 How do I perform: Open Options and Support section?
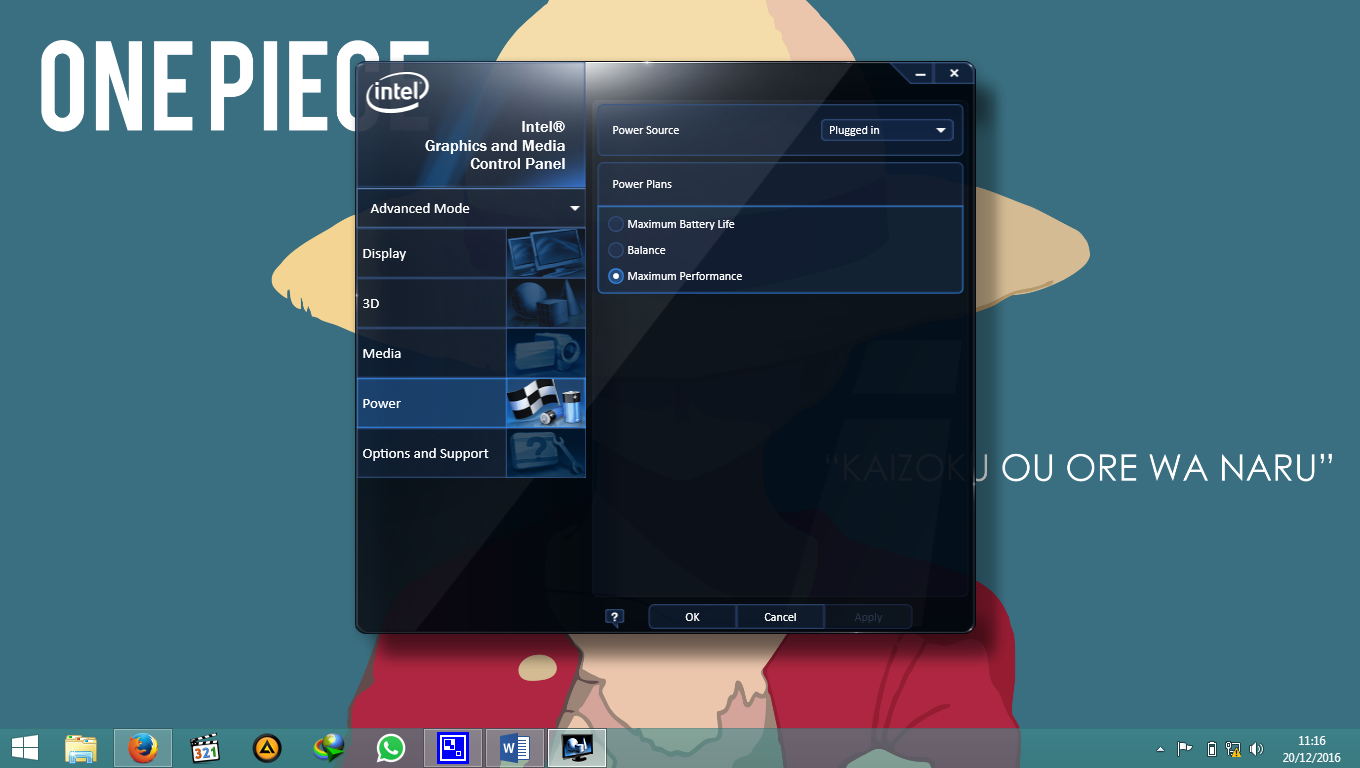click(x=471, y=453)
